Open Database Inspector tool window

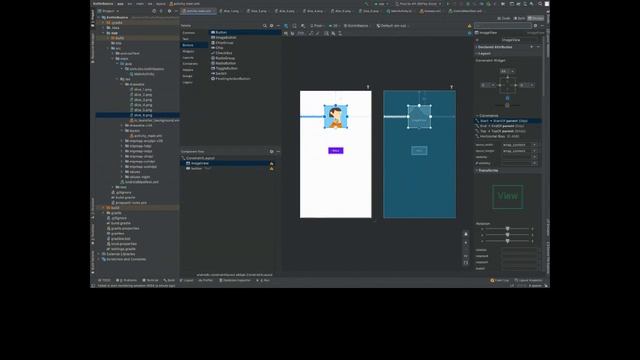tap(235, 280)
